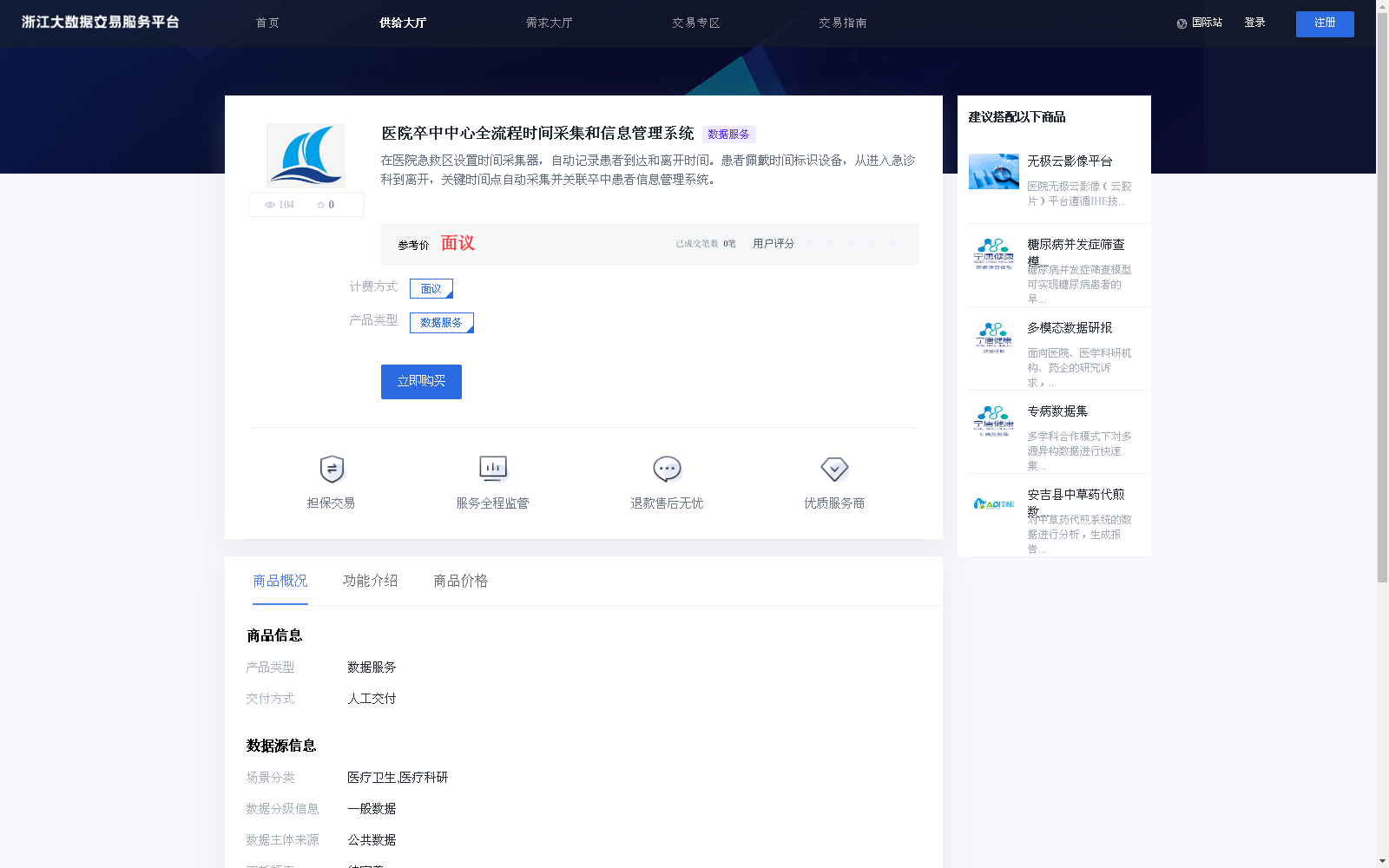Open 无极云影像平台 product title link
The width and height of the screenshot is (1389, 868).
click(1070, 161)
